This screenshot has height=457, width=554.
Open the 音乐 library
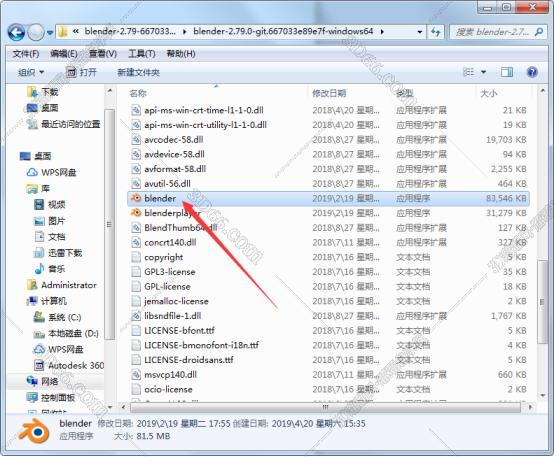click(50, 269)
